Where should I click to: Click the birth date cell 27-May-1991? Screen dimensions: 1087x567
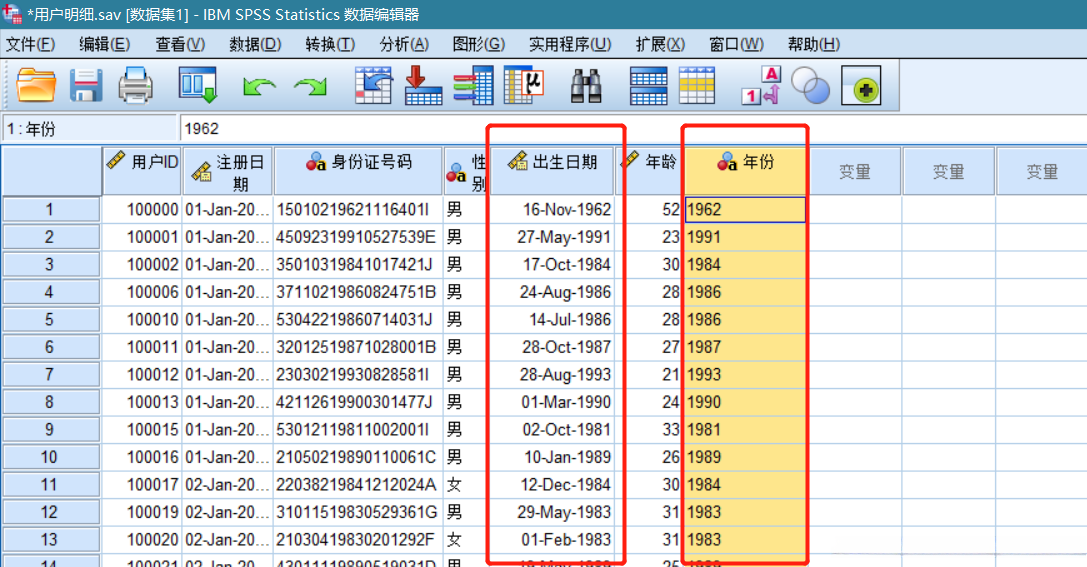[552, 237]
